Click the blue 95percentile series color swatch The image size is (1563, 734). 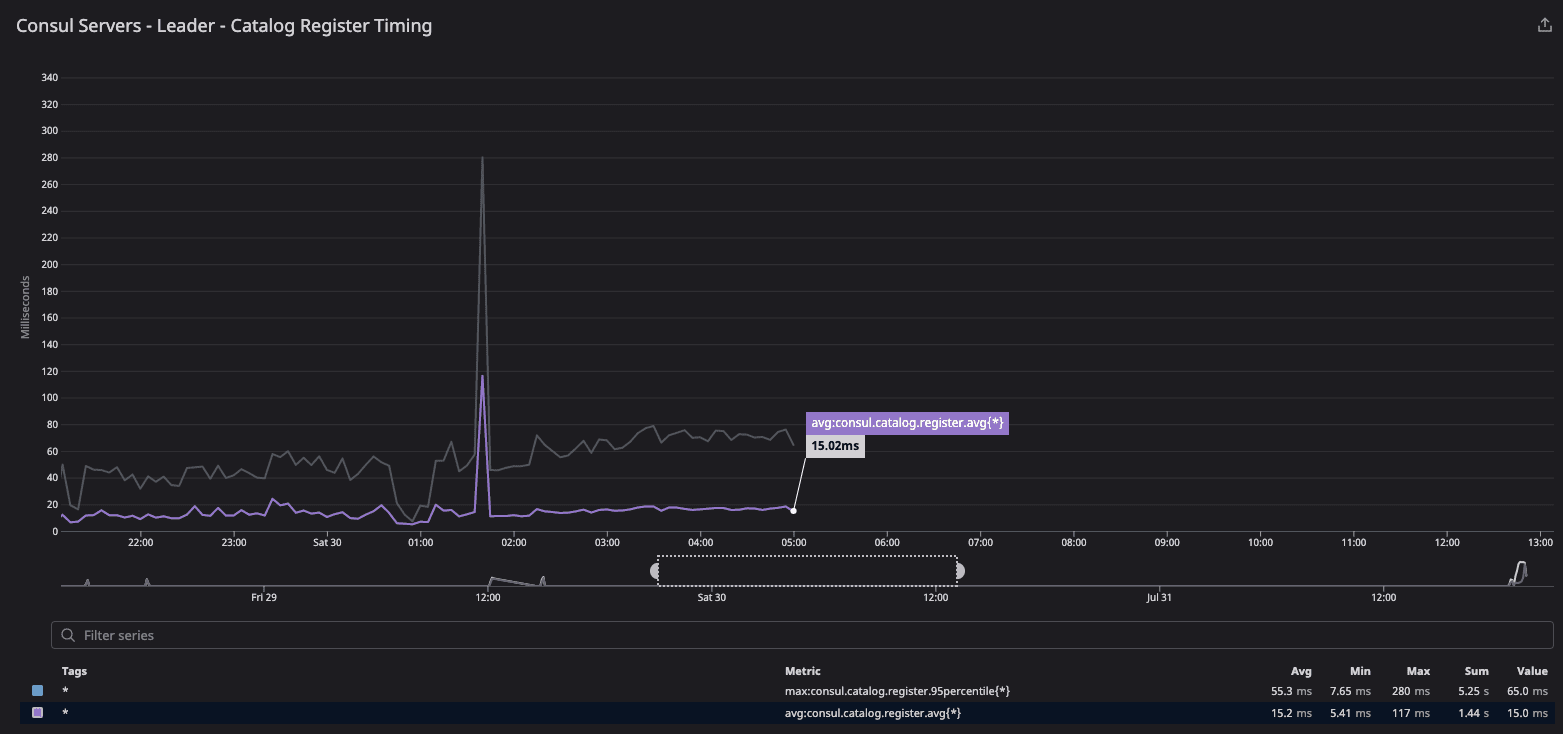click(38, 691)
